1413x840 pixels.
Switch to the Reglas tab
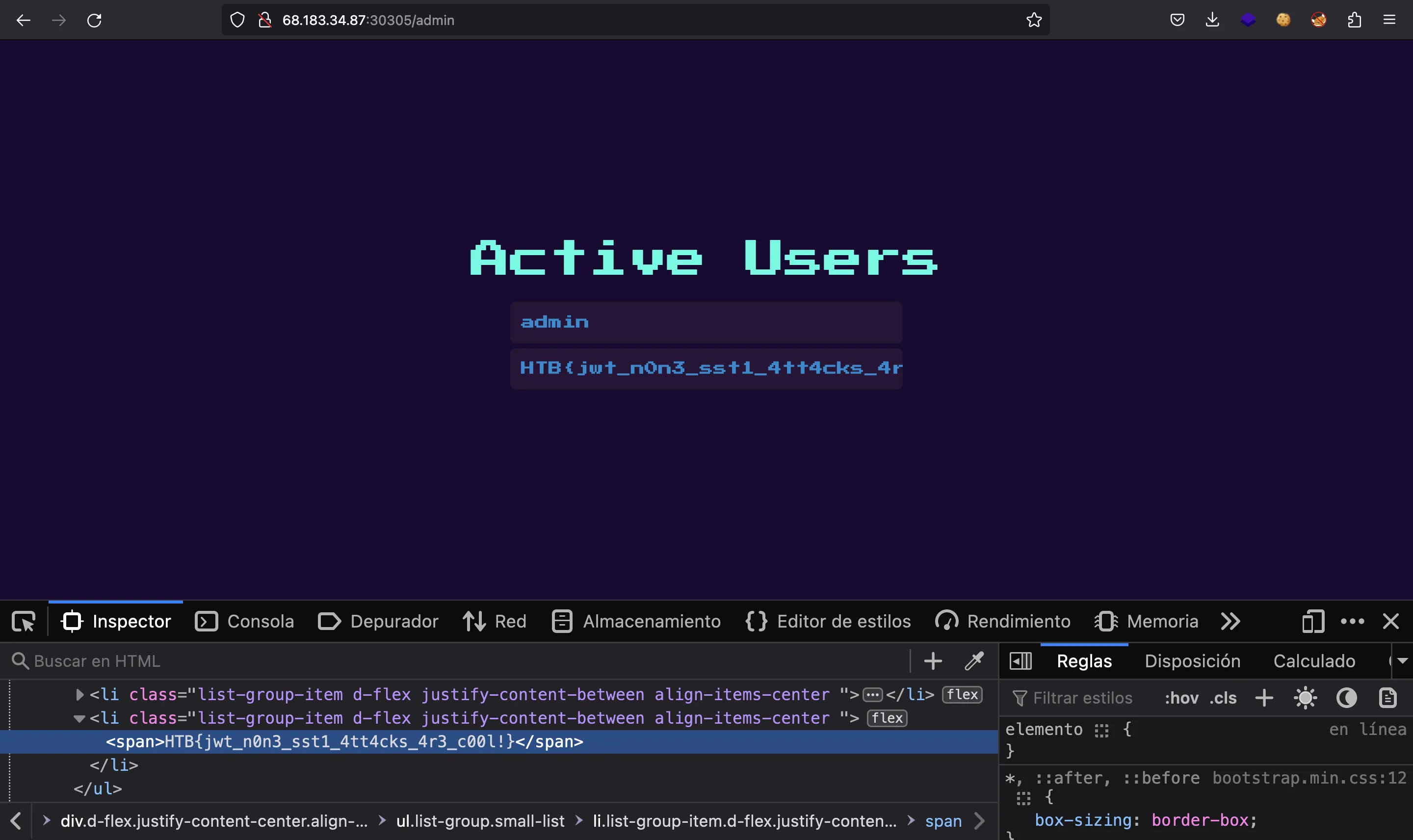point(1084,661)
